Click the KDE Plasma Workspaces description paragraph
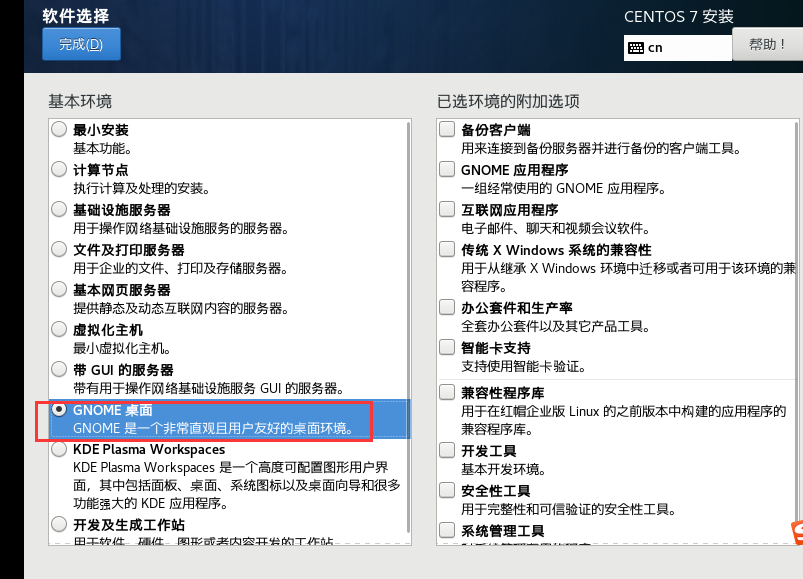This screenshot has height=579, width=803. coord(237,485)
